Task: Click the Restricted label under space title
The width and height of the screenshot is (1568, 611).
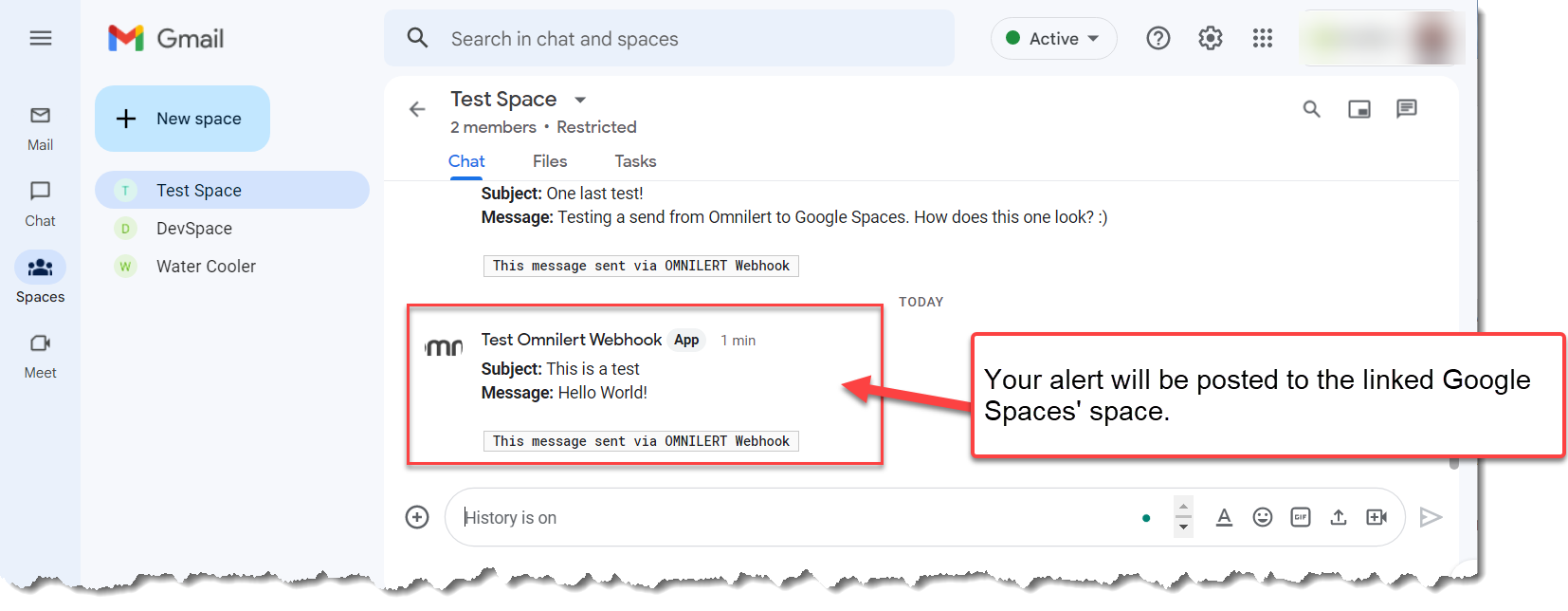Action: [x=596, y=127]
